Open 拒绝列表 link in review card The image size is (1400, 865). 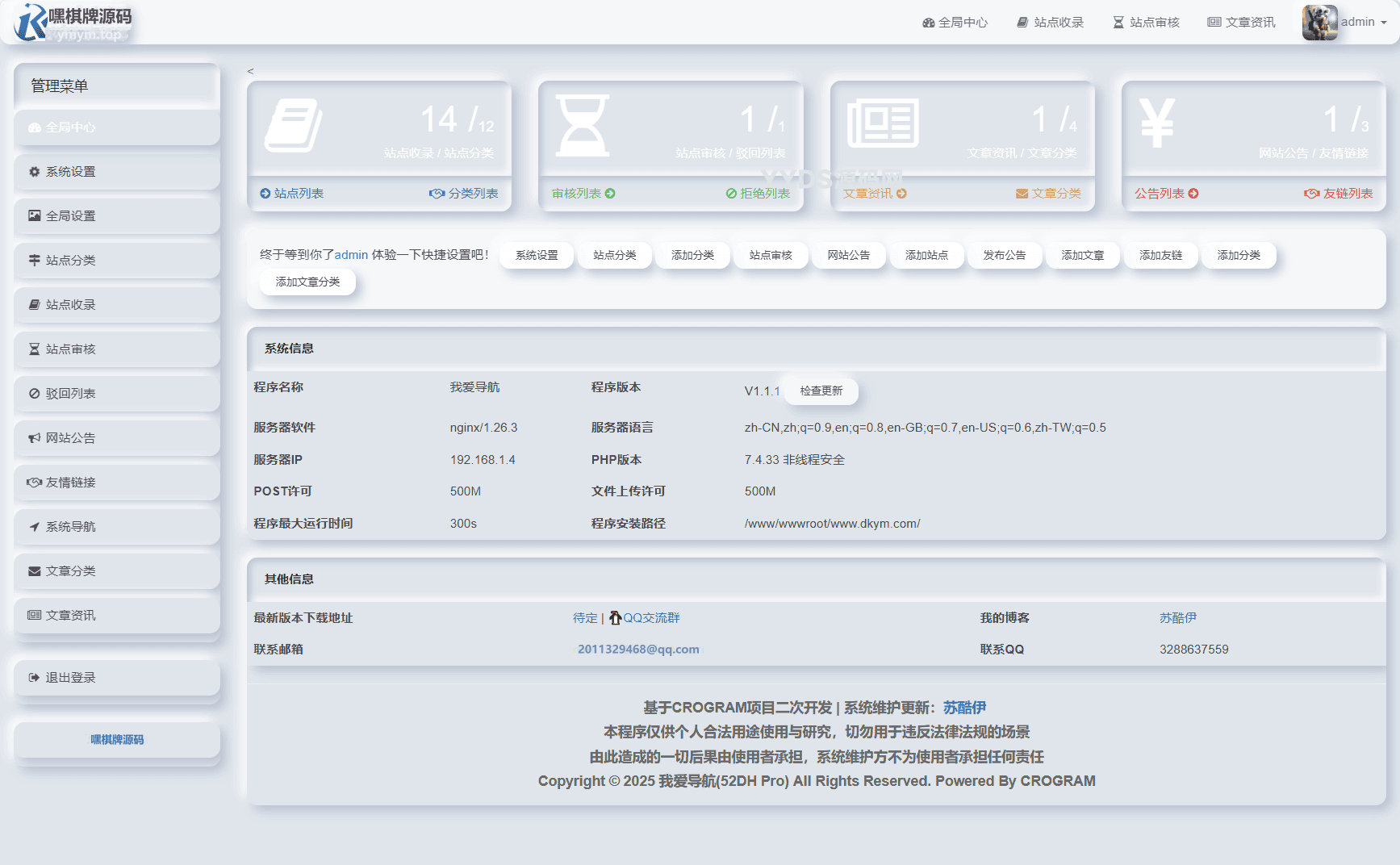click(x=758, y=194)
